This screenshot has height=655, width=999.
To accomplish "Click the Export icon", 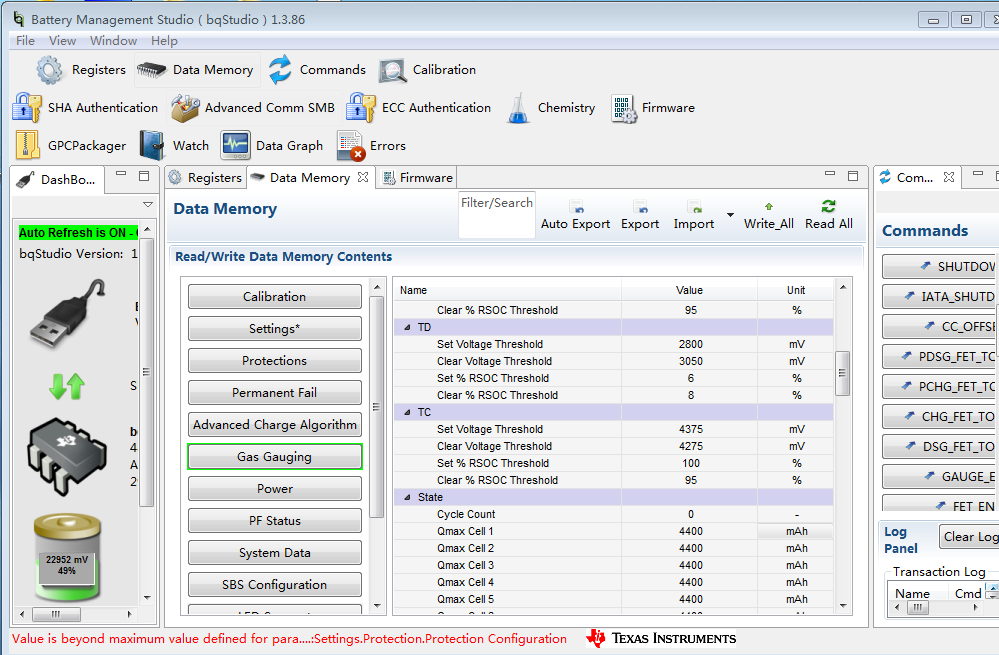I will (x=640, y=207).
